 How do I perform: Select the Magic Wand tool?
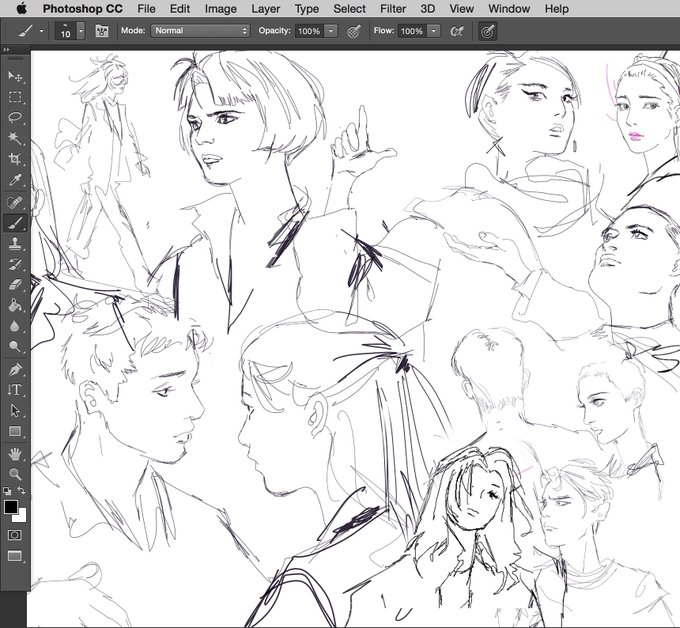coord(15,138)
